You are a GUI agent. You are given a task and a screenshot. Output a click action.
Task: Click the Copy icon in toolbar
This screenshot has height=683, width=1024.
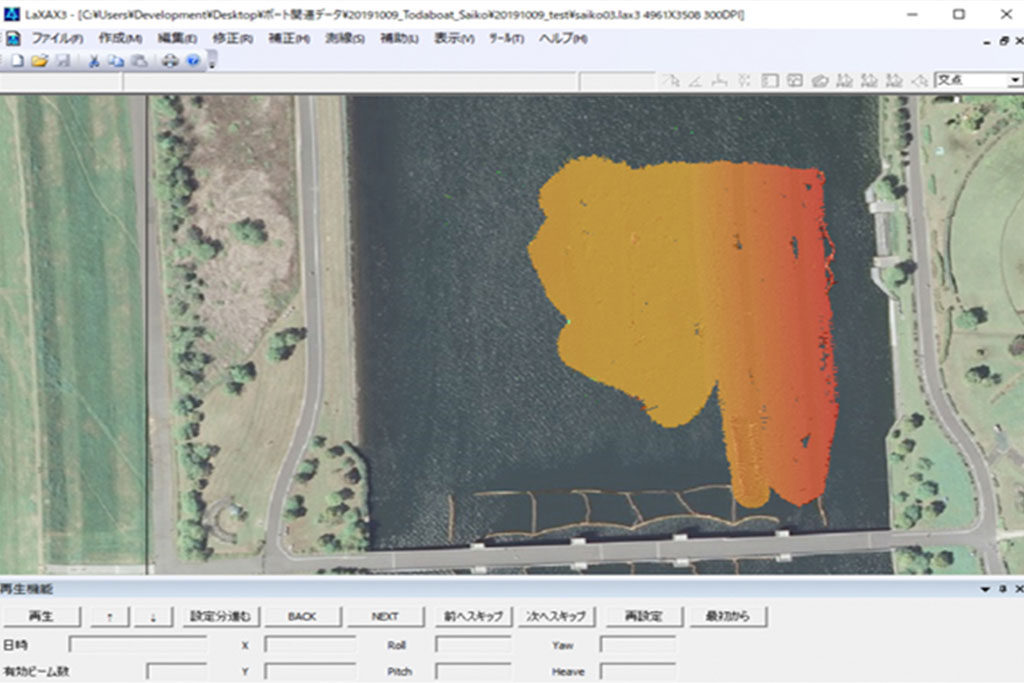pyautogui.click(x=116, y=61)
